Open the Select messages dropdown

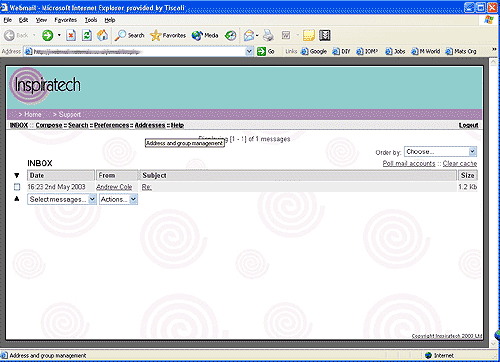pos(62,199)
